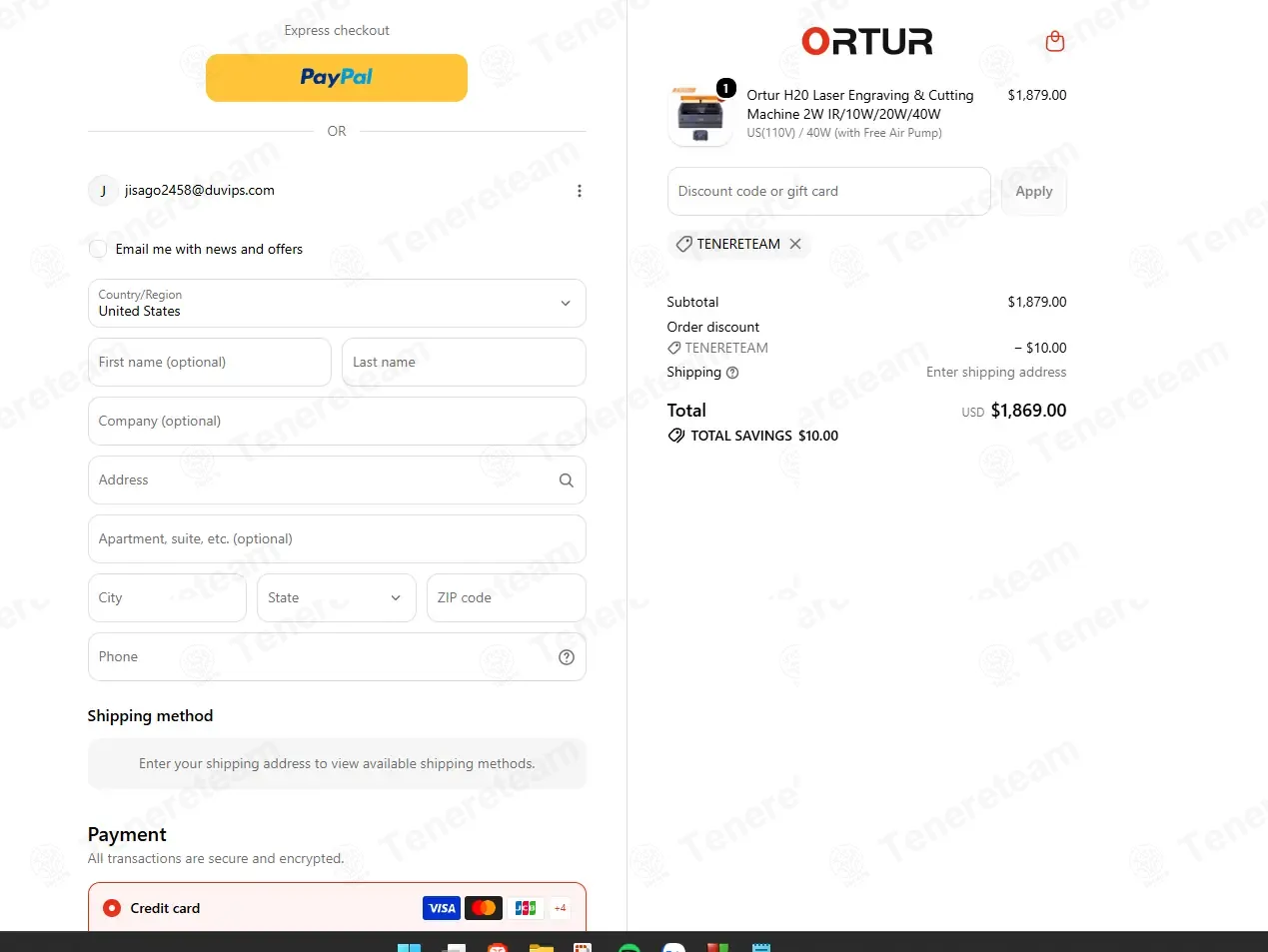Click the − $10.00 discount amount

click(x=1040, y=348)
